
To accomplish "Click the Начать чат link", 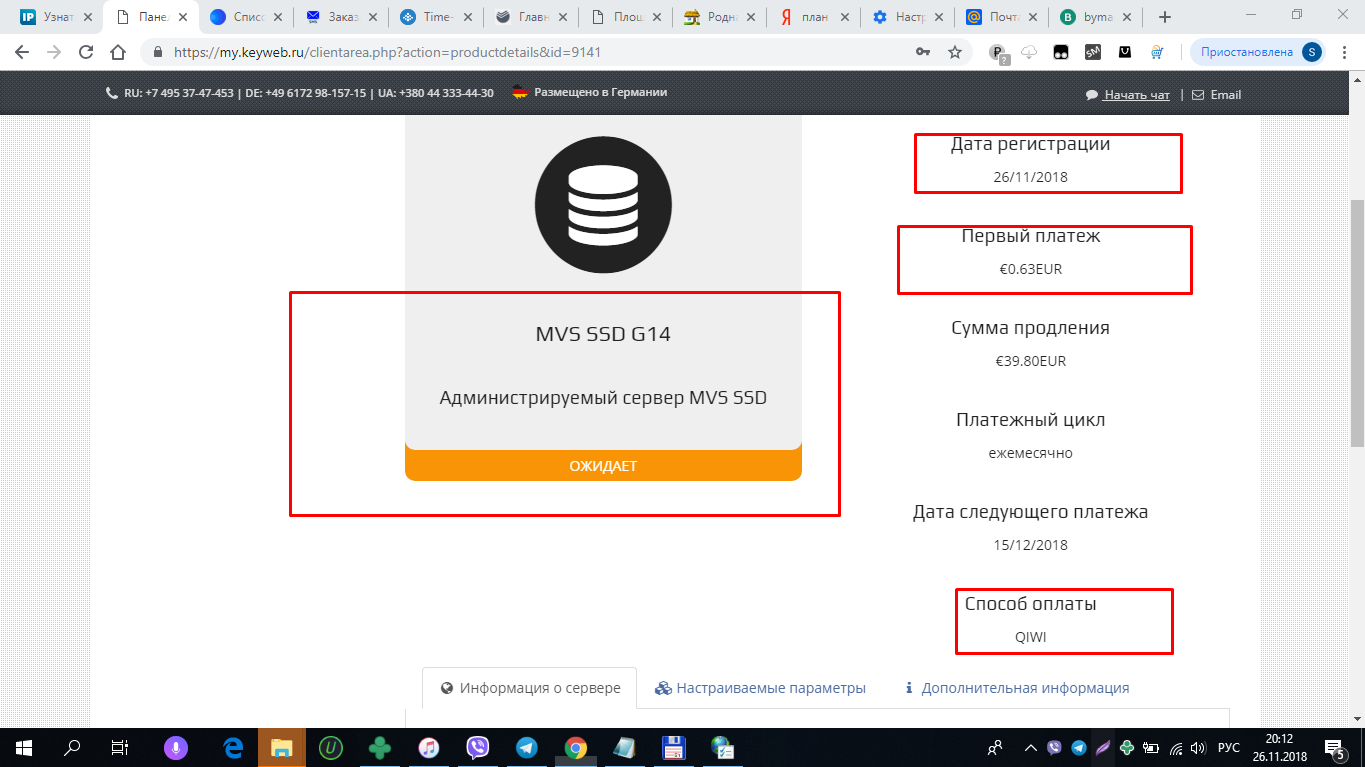I will [x=1136, y=95].
